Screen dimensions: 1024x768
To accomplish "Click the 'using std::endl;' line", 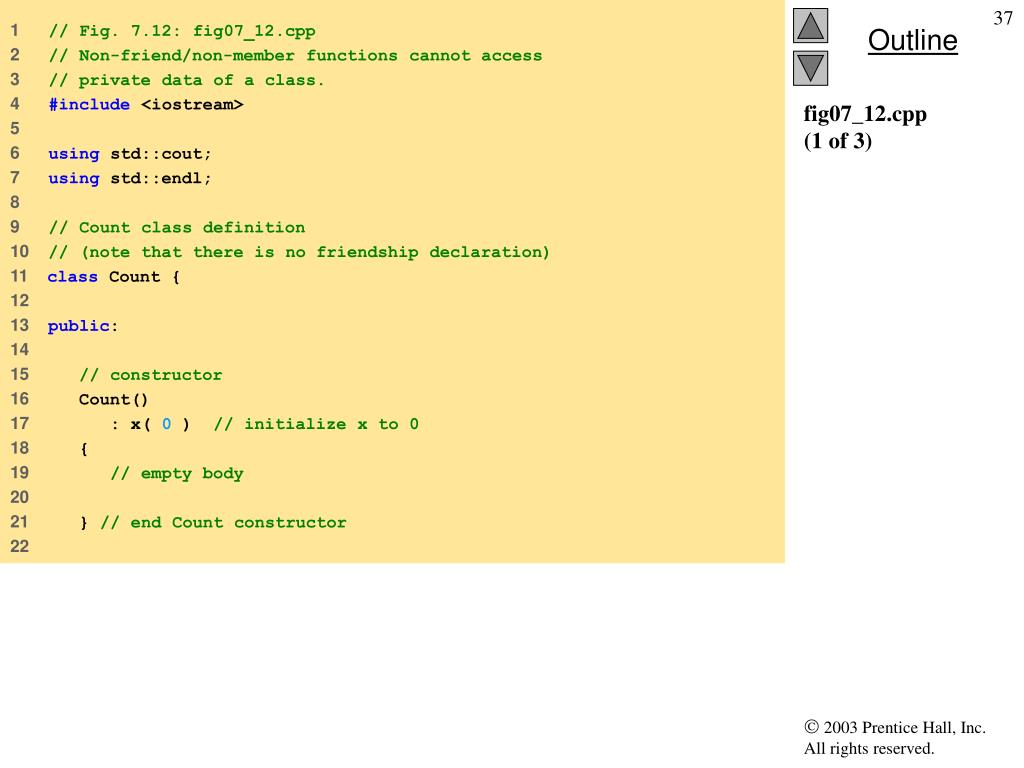I will (129, 178).
